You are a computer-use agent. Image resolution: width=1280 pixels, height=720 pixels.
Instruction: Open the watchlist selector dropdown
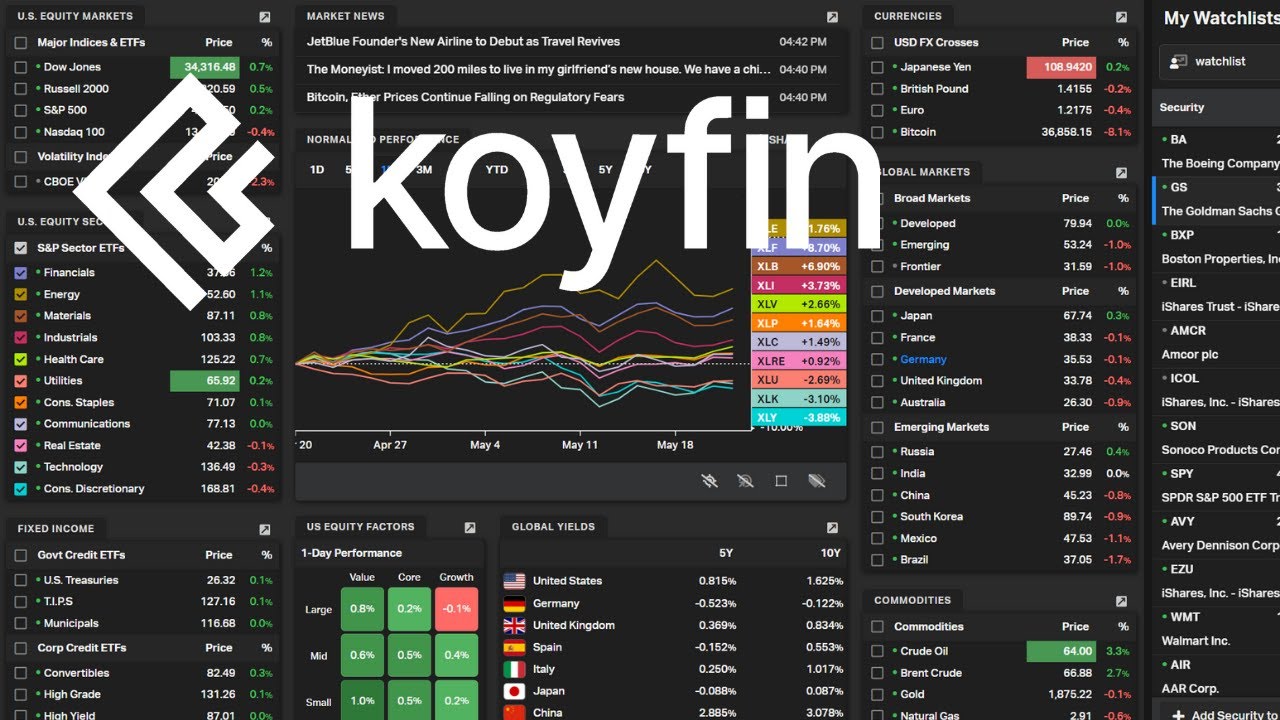(x=1219, y=62)
